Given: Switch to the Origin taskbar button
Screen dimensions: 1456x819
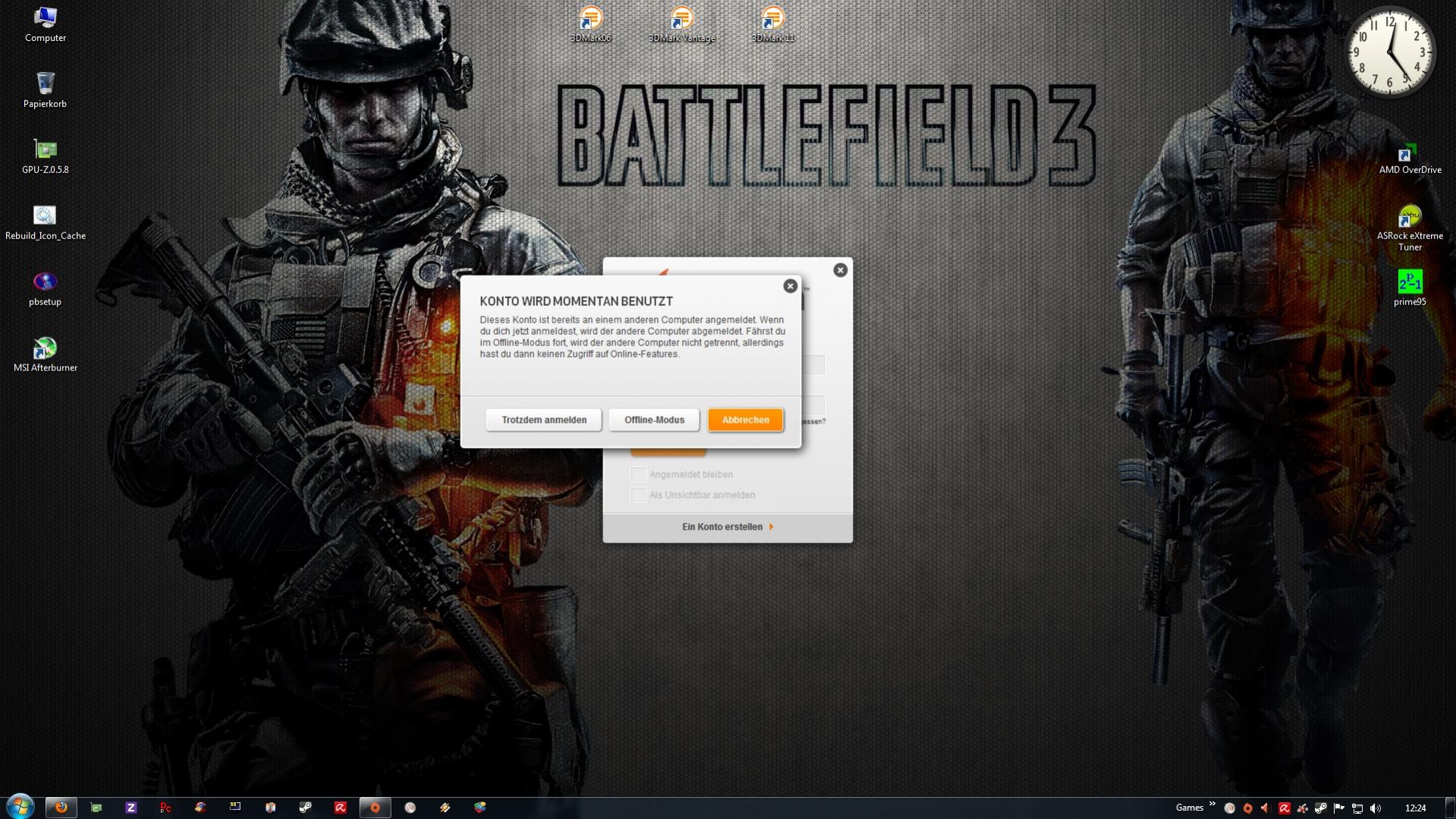Looking at the screenshot, I should pos(375,808).
